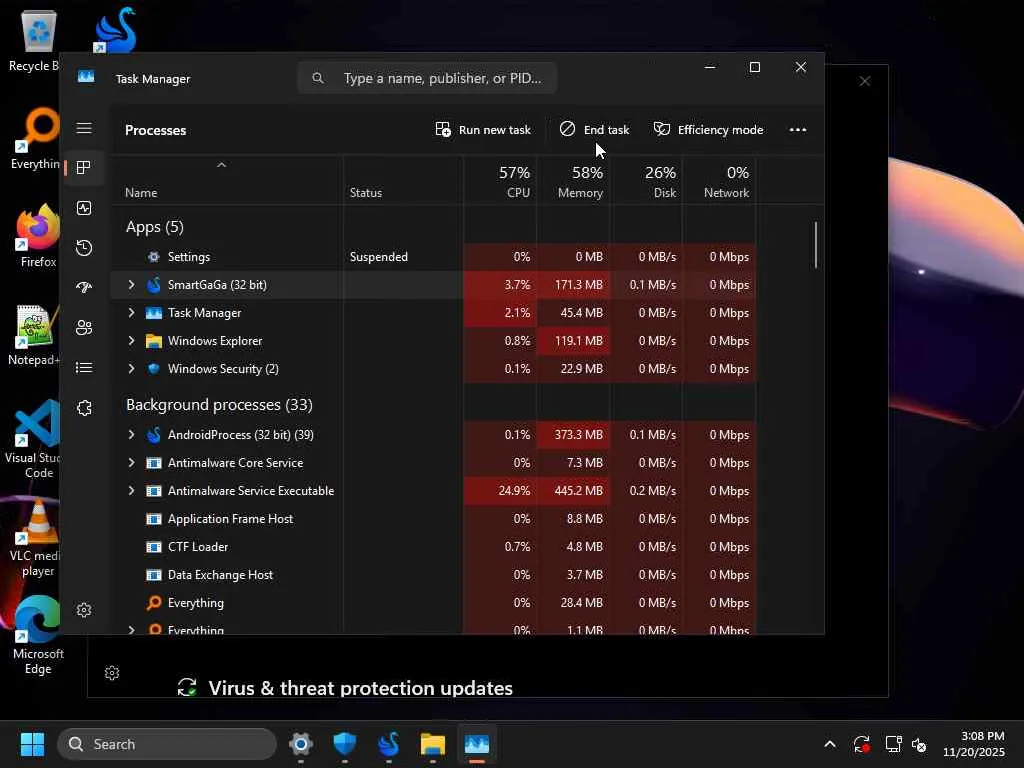This screenshot has height=768, width=1024.
Task: Click the refresh icon beside Virus & threat protection updates
Action: tap(187, 687)
